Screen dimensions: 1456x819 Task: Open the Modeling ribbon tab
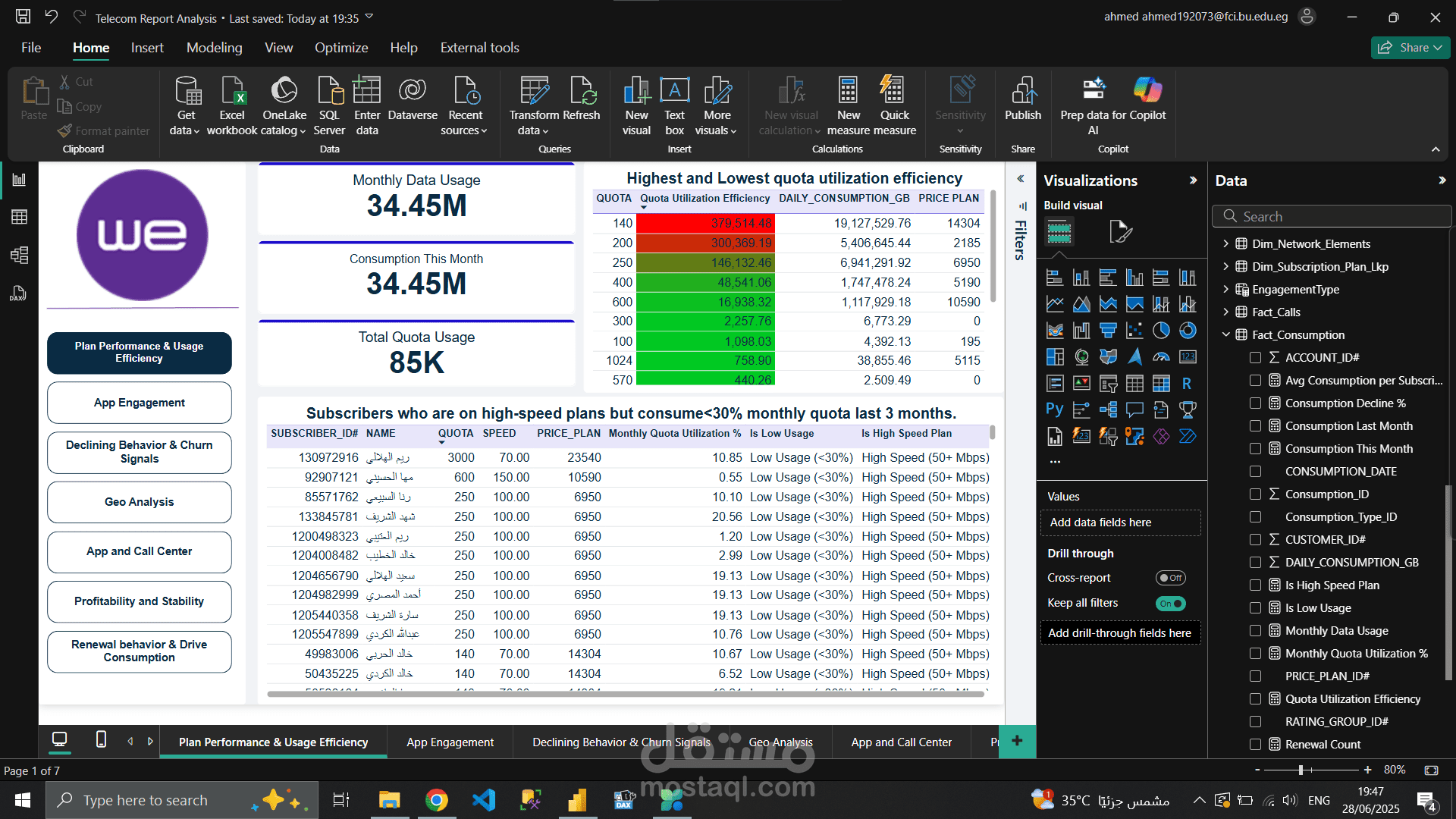215,48
